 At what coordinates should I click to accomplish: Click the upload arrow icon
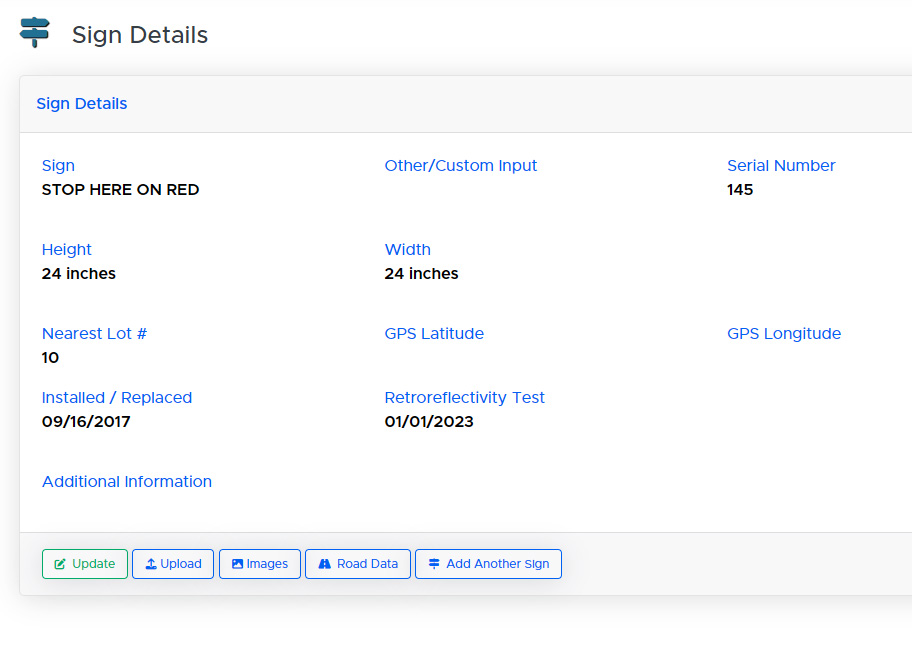(151, 564)
